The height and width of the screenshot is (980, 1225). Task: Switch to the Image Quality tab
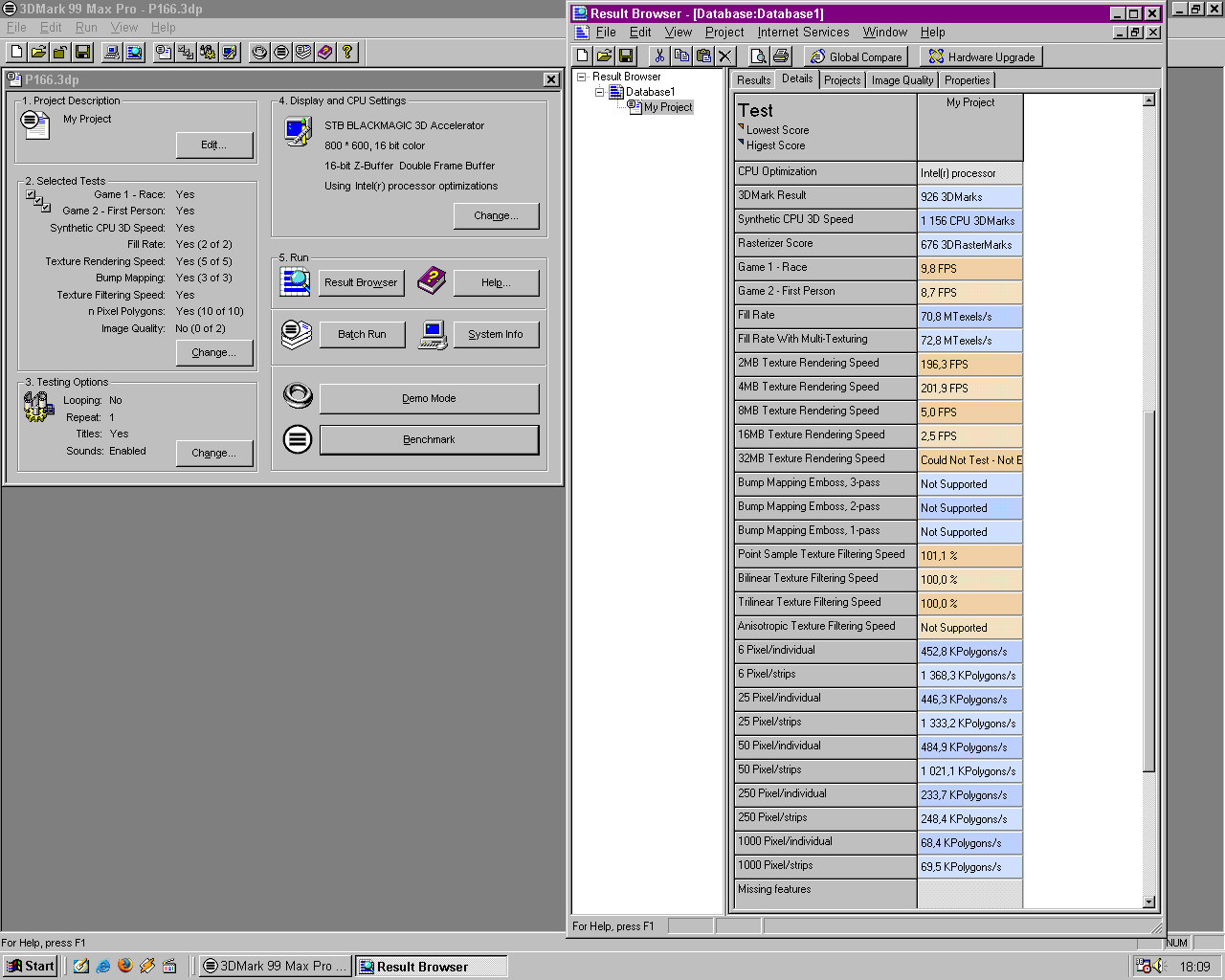pos(902,80)
